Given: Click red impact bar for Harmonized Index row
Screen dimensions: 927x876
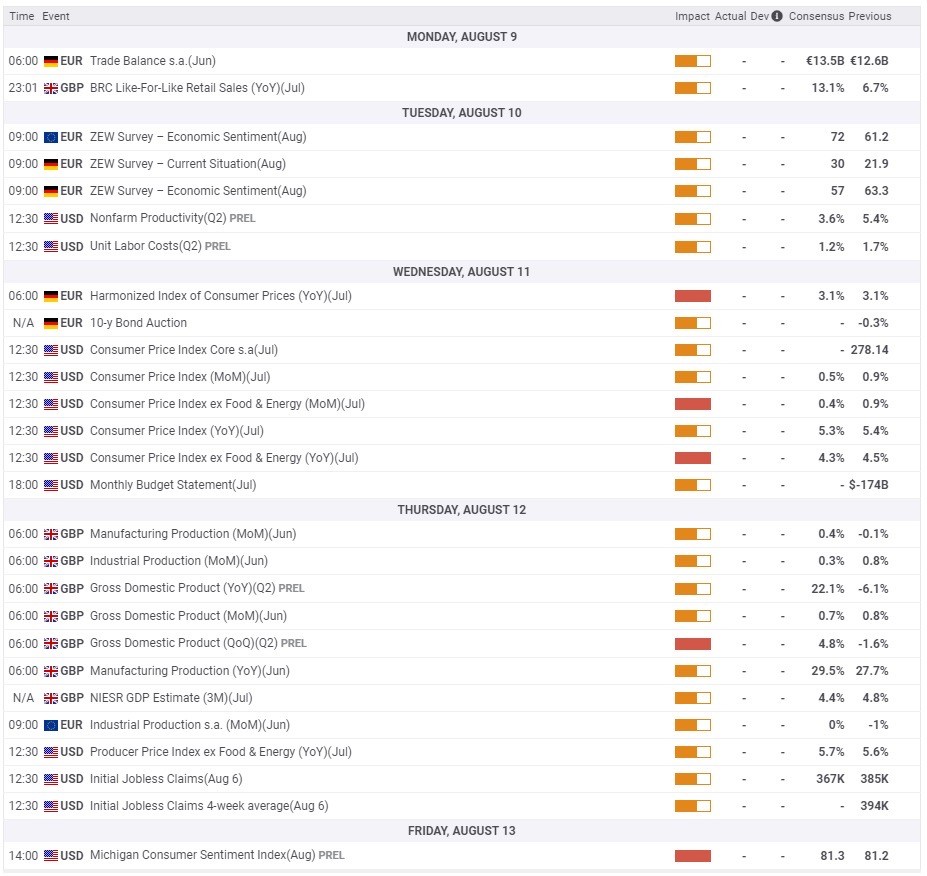Looking at the screenshot, I should click(x=692, y=296).
